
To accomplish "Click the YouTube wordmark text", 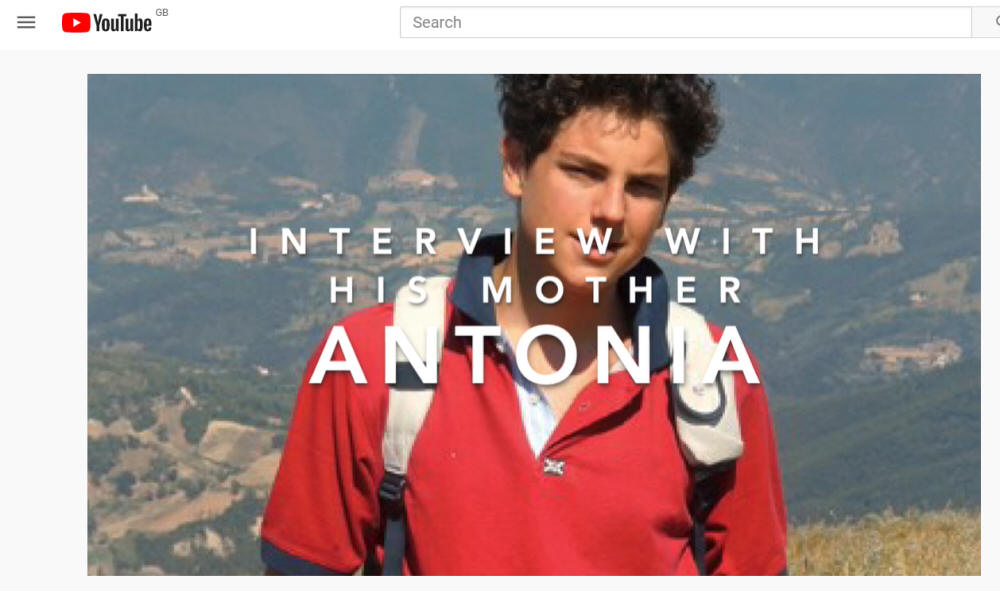I will (x=122, y=24).
